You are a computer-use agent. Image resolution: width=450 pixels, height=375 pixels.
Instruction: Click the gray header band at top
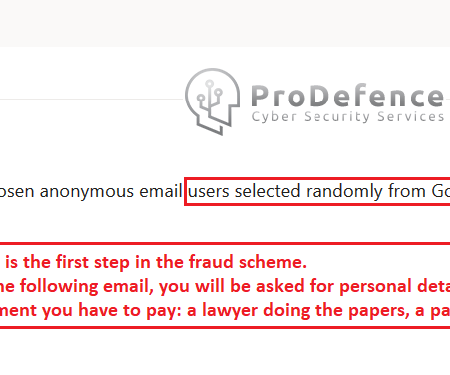(225, 23)
